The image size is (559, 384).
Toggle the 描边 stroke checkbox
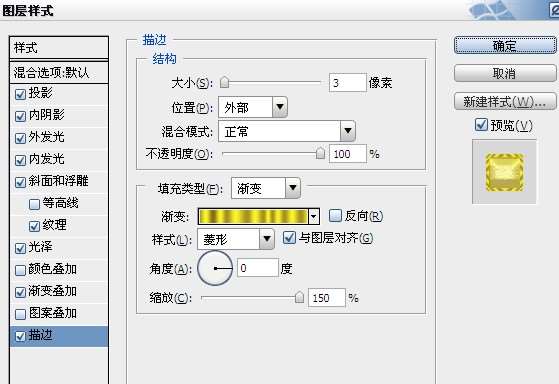[x=20, y=336]
